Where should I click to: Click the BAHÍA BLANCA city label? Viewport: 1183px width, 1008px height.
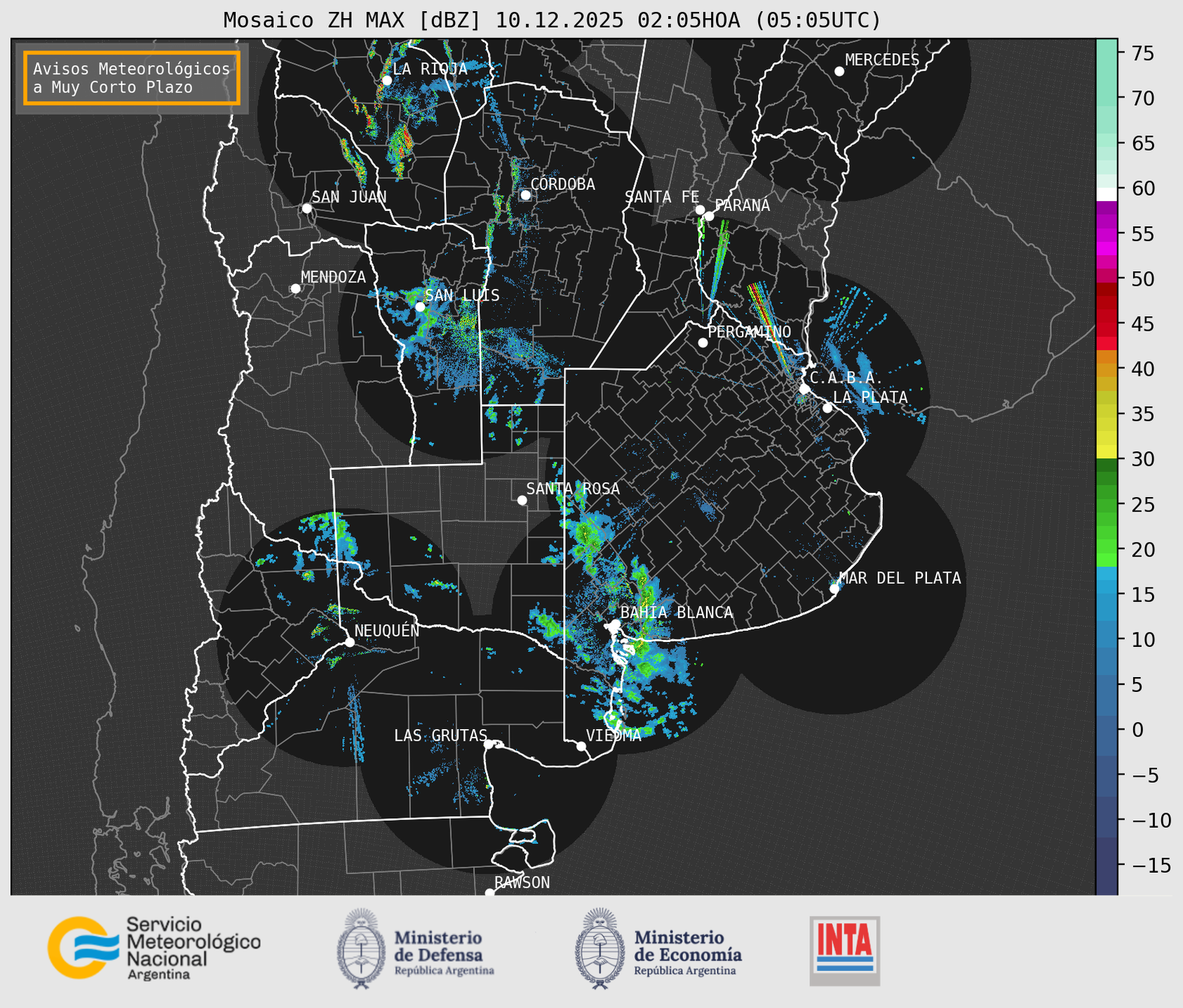(x=677, y=613)
